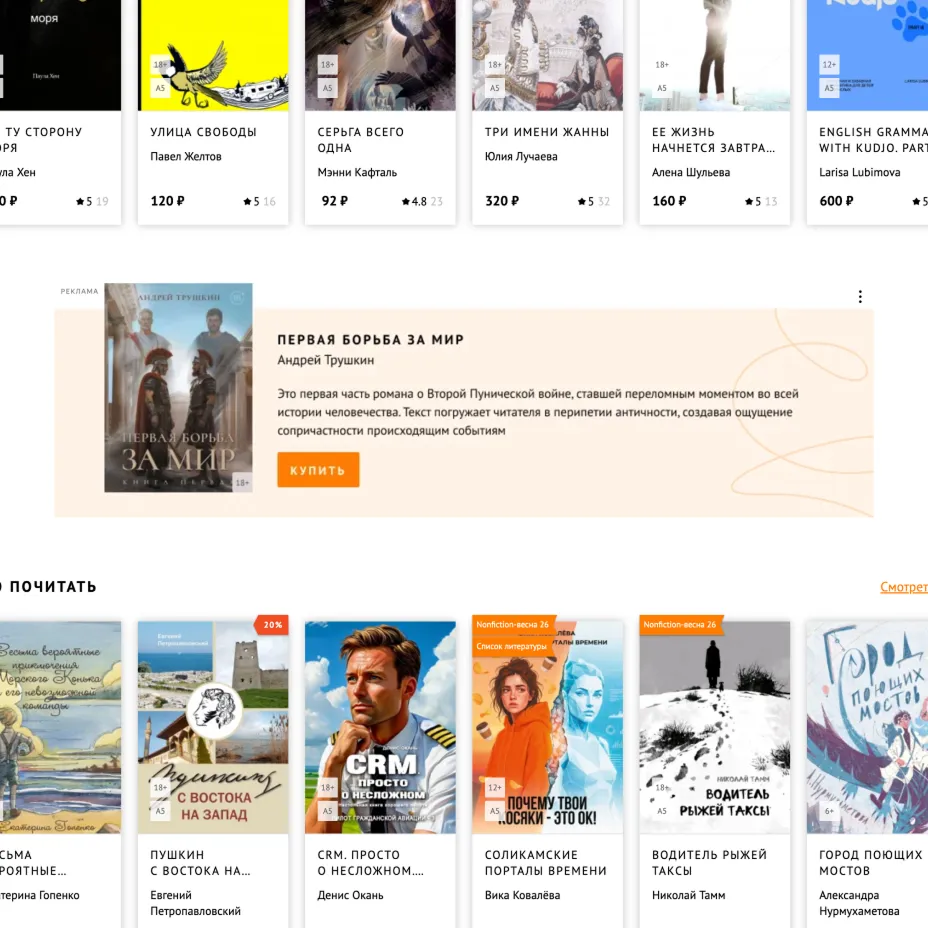
Task: Select author Вика Ковалёва
Action: 522,895
